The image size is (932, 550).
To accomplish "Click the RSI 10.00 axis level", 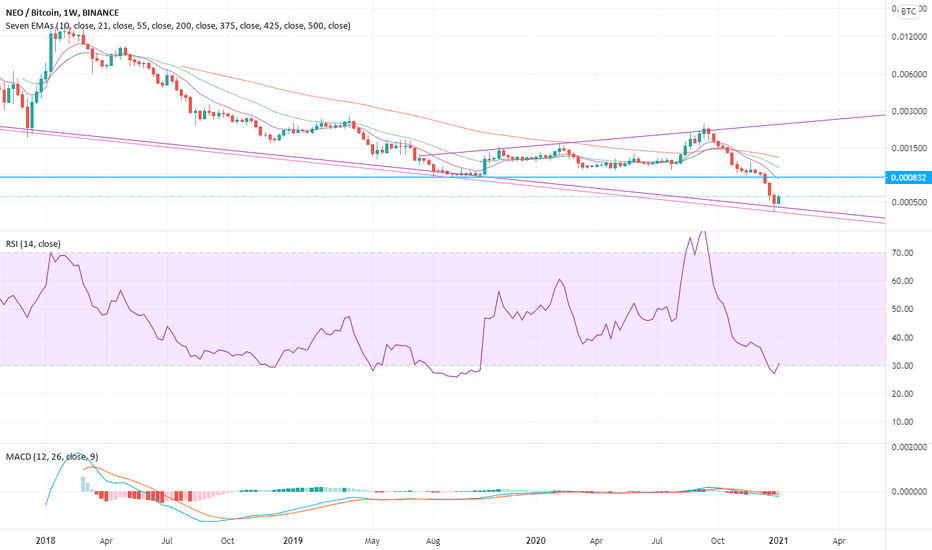I will (x=902, y=422).
